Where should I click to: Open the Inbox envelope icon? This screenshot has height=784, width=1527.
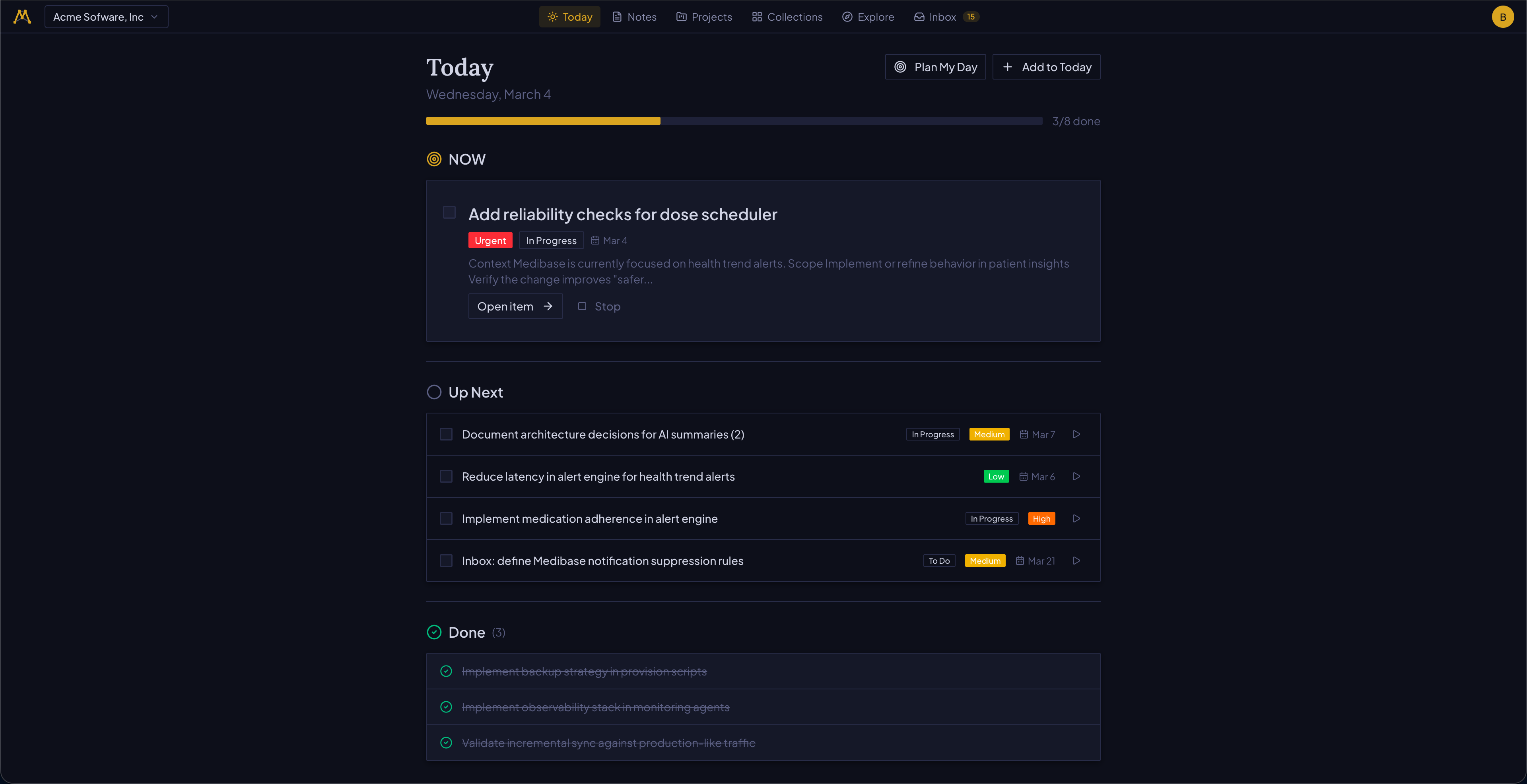919,17
